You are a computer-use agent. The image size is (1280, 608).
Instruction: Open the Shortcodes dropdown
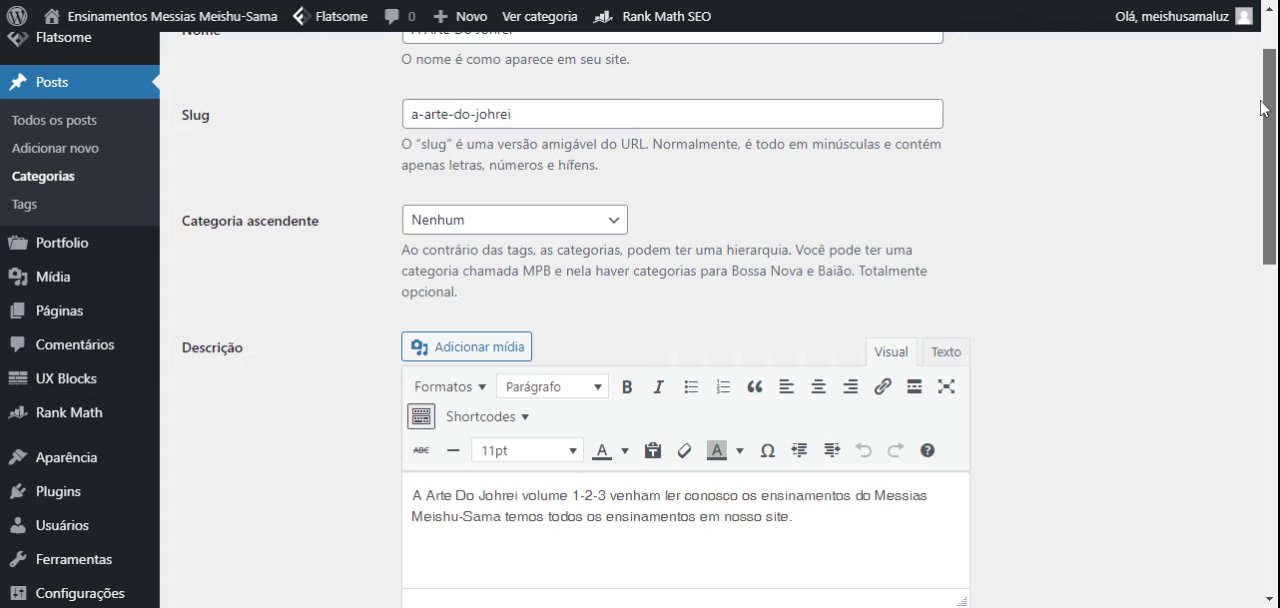487,416
